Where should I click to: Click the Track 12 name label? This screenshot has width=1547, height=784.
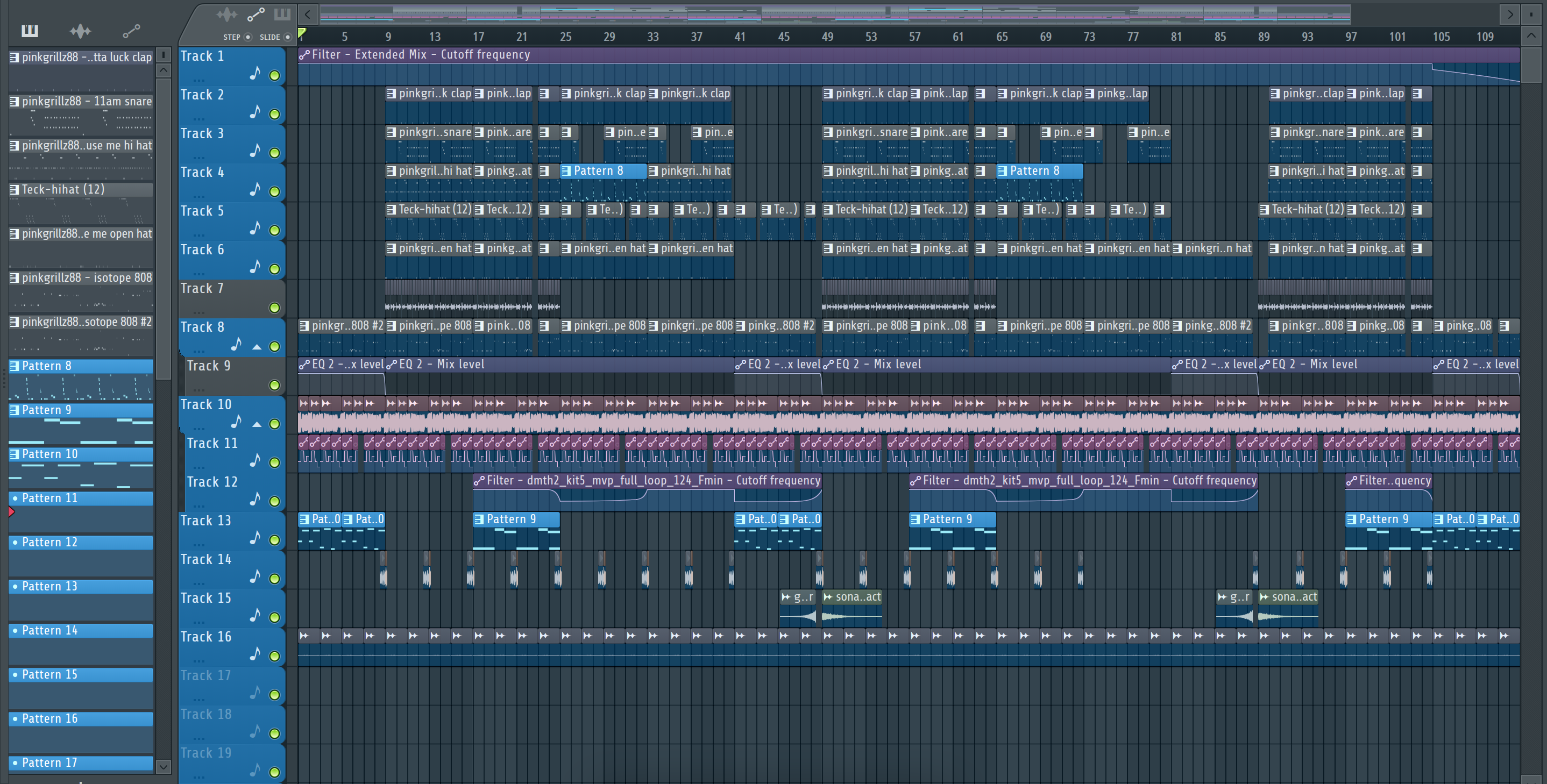click(x=212, y=482)
